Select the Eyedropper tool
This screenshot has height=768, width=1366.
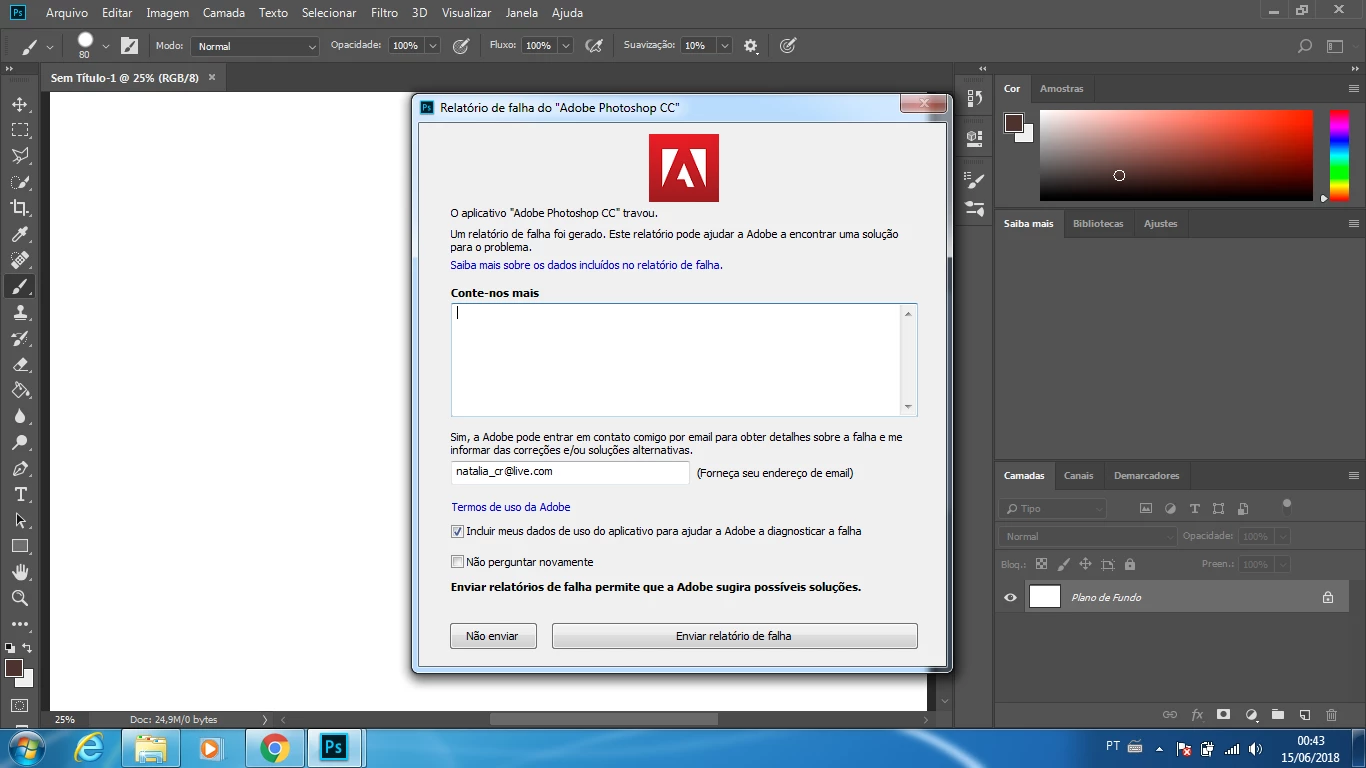(19, 234)
